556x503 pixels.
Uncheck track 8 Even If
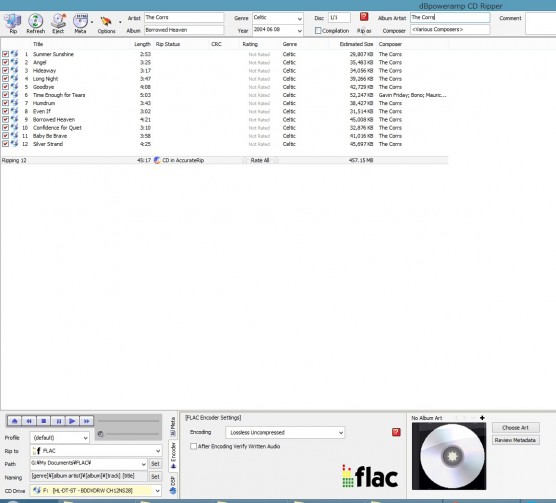5,111
